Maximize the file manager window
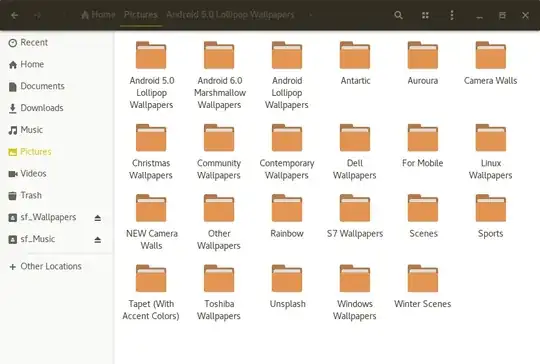 (x=502, y=15)
